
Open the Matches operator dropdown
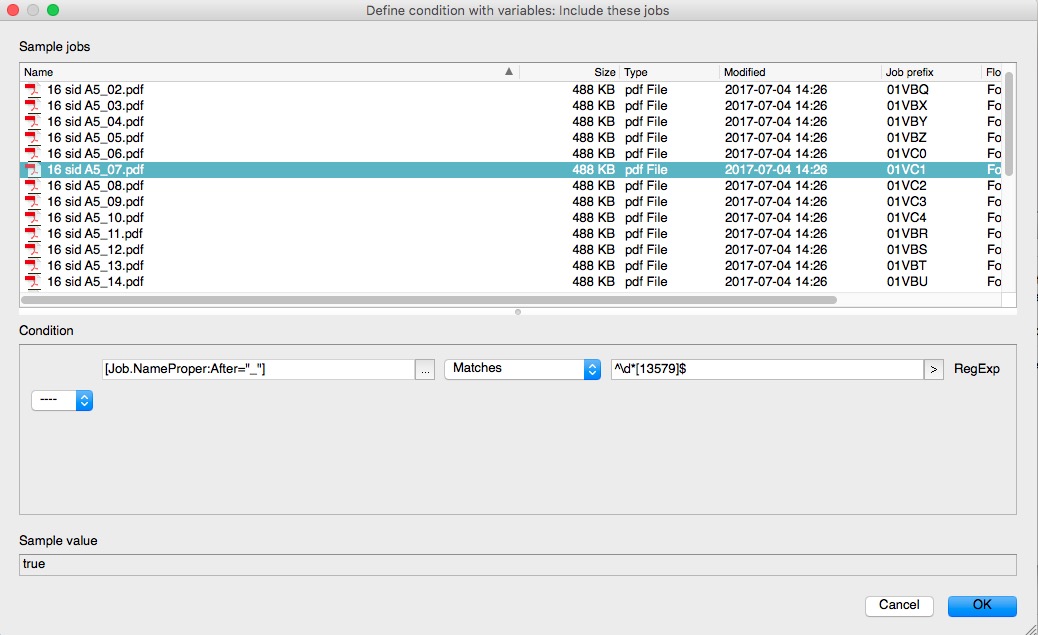point(521,369)
